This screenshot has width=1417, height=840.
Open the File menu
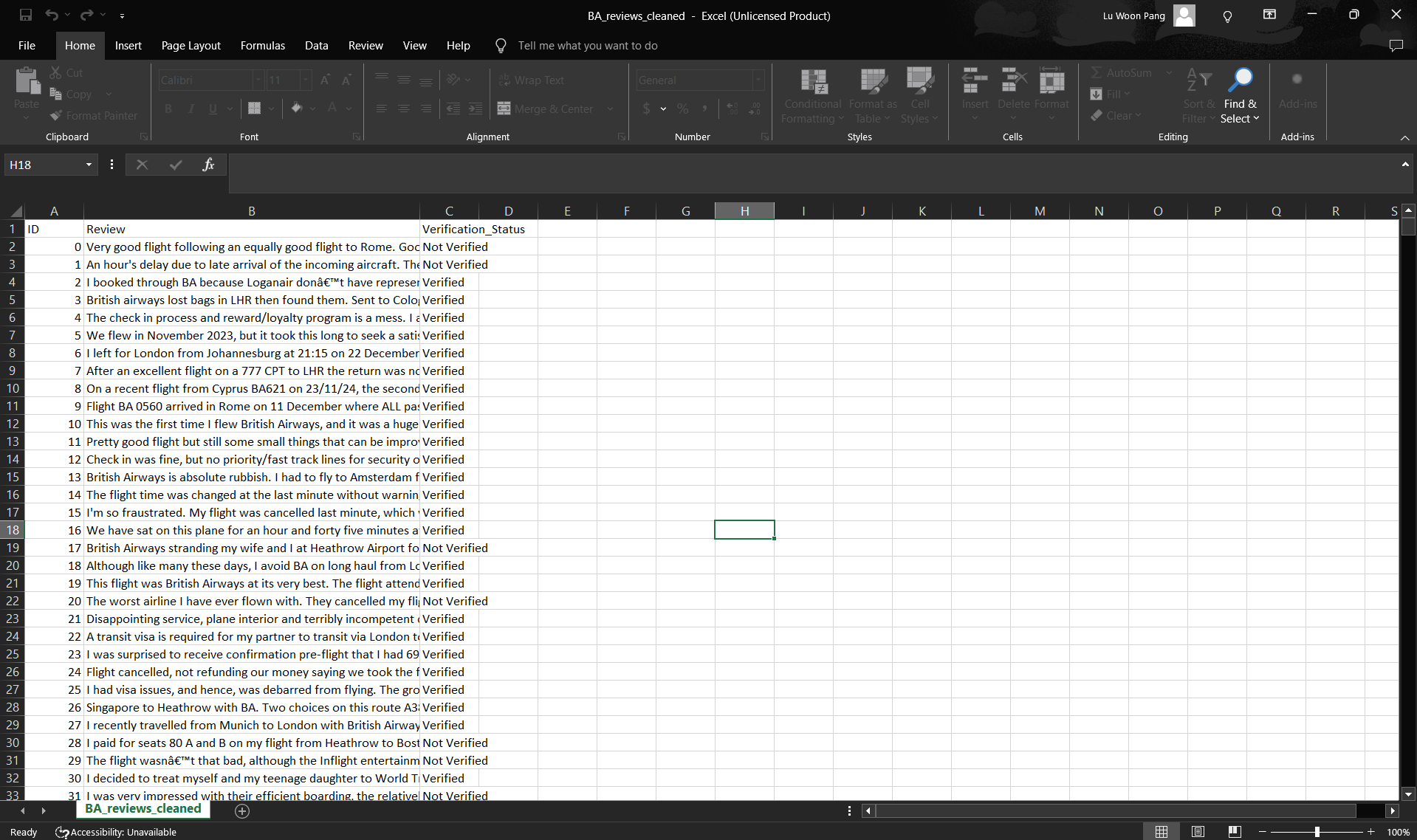[x=27, y=46]
